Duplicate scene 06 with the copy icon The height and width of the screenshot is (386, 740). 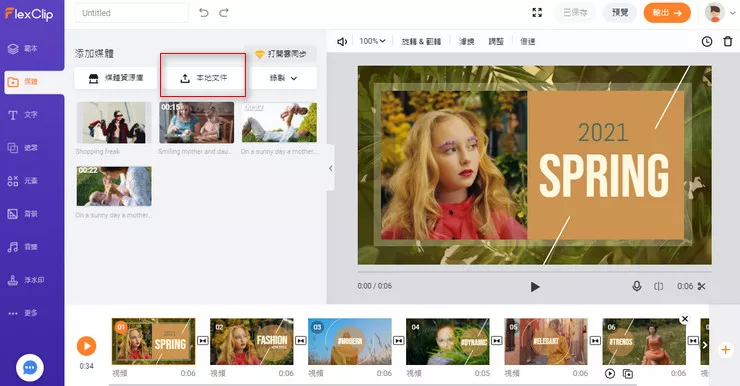coord(628,374)
